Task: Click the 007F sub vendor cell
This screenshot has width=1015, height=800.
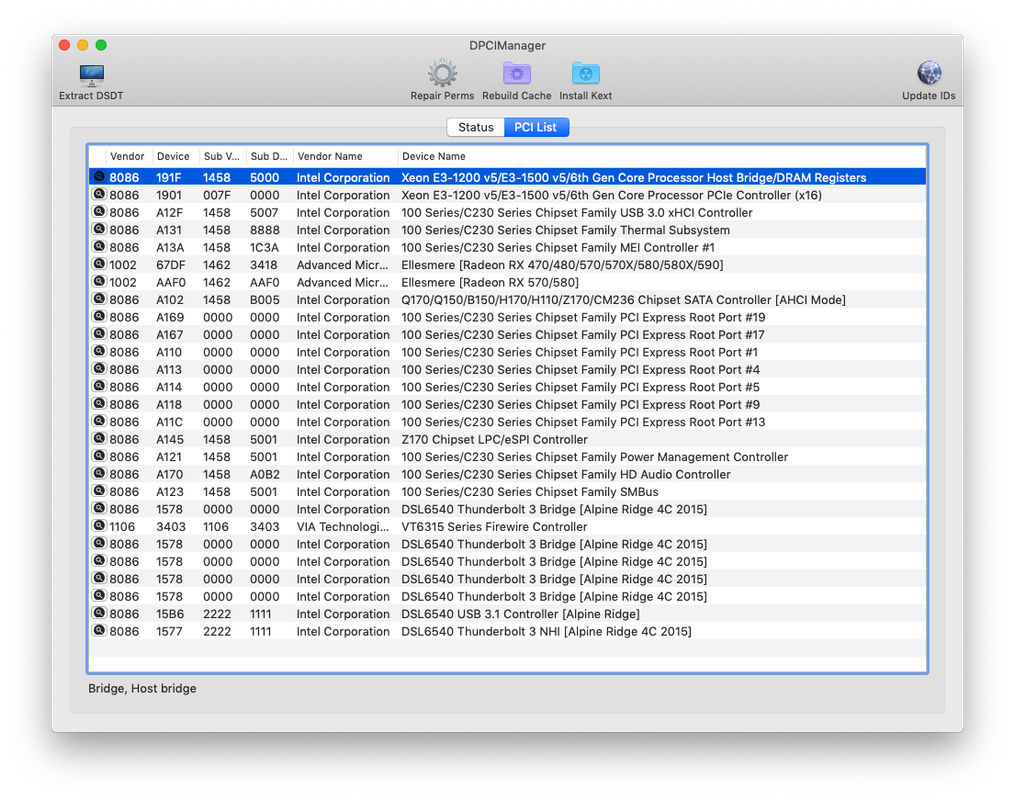Action: (217, 195)
